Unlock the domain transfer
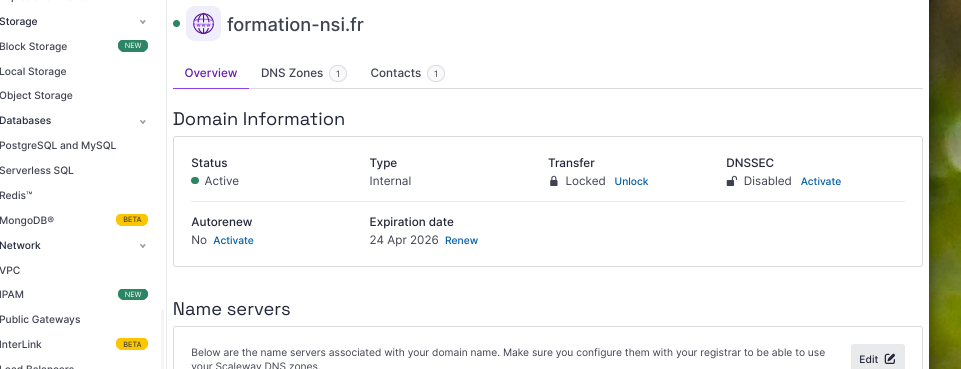This screenshot has height=369, width=961. coord(631,181)
